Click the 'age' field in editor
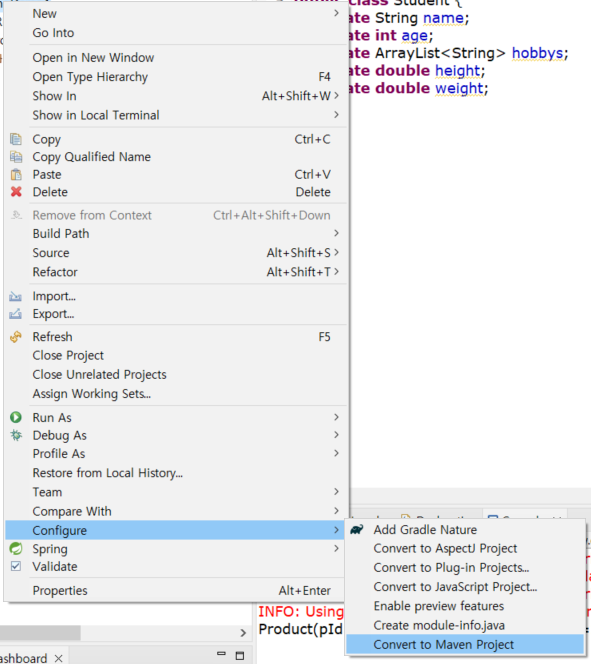This screenshot has height=664, width=591. [414, 36]
